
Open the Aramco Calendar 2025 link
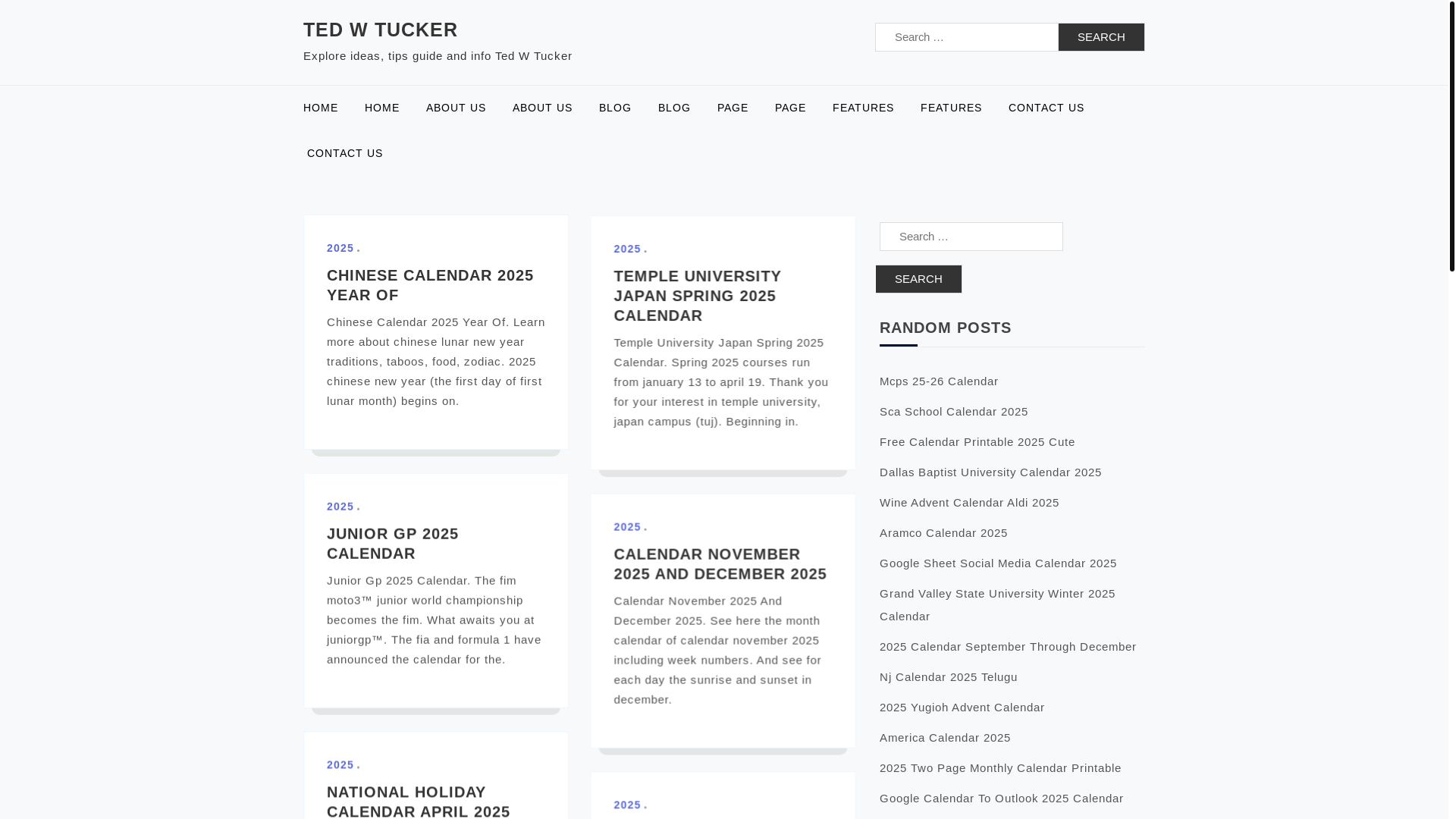coord(943,533)
